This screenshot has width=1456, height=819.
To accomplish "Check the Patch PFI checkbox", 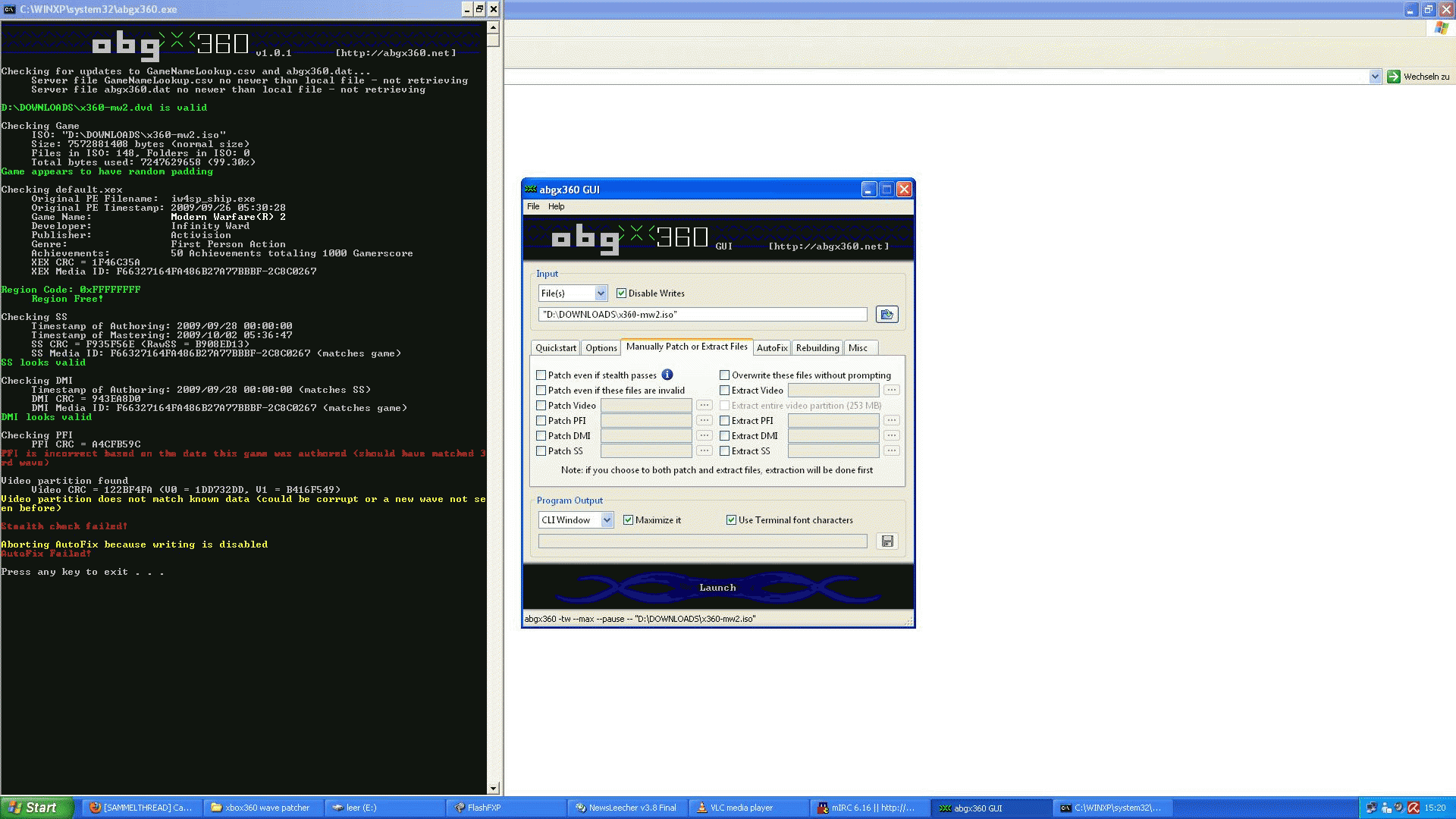I will click(541, 421).
